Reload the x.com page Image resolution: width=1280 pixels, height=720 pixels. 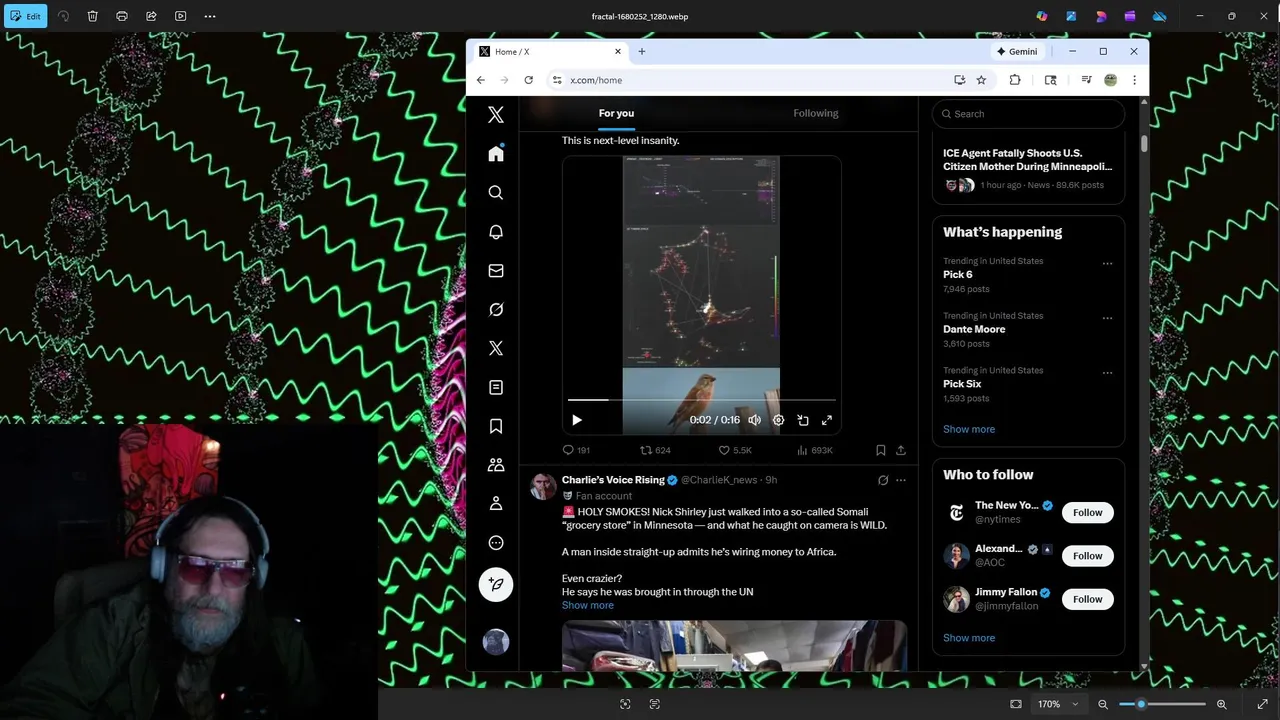529,80
